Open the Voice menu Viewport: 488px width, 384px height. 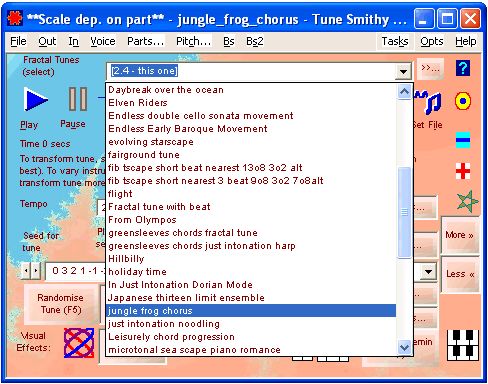(x=103, y=41)
